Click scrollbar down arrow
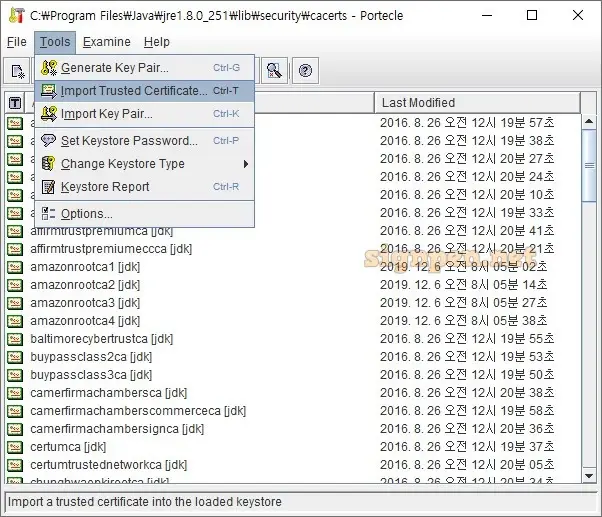602x517 pixels. (589, 476)
